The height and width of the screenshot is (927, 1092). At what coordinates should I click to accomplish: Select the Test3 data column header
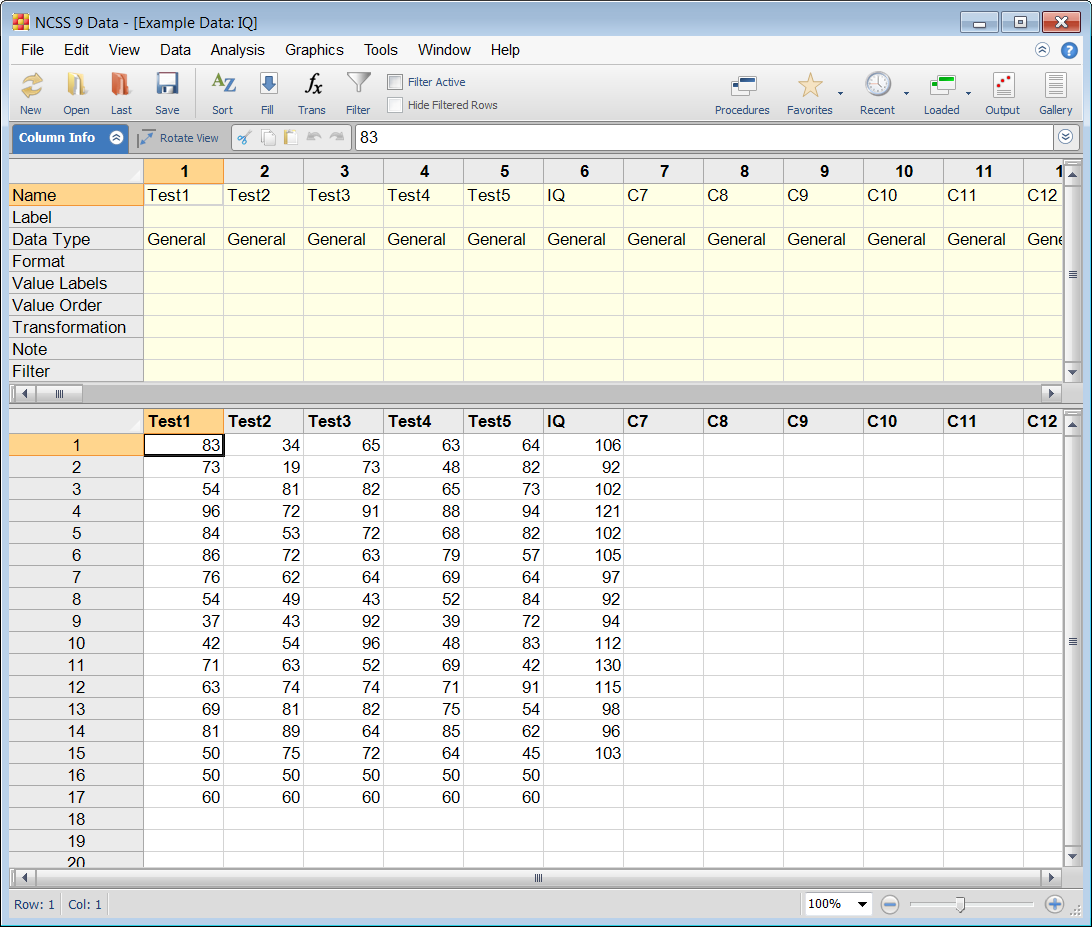343,421
